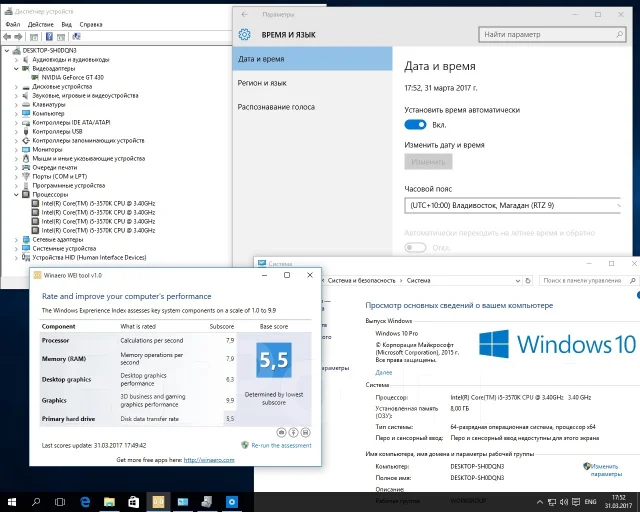
Task: Open the Action Center notification icon
Action: coord(576,502)
